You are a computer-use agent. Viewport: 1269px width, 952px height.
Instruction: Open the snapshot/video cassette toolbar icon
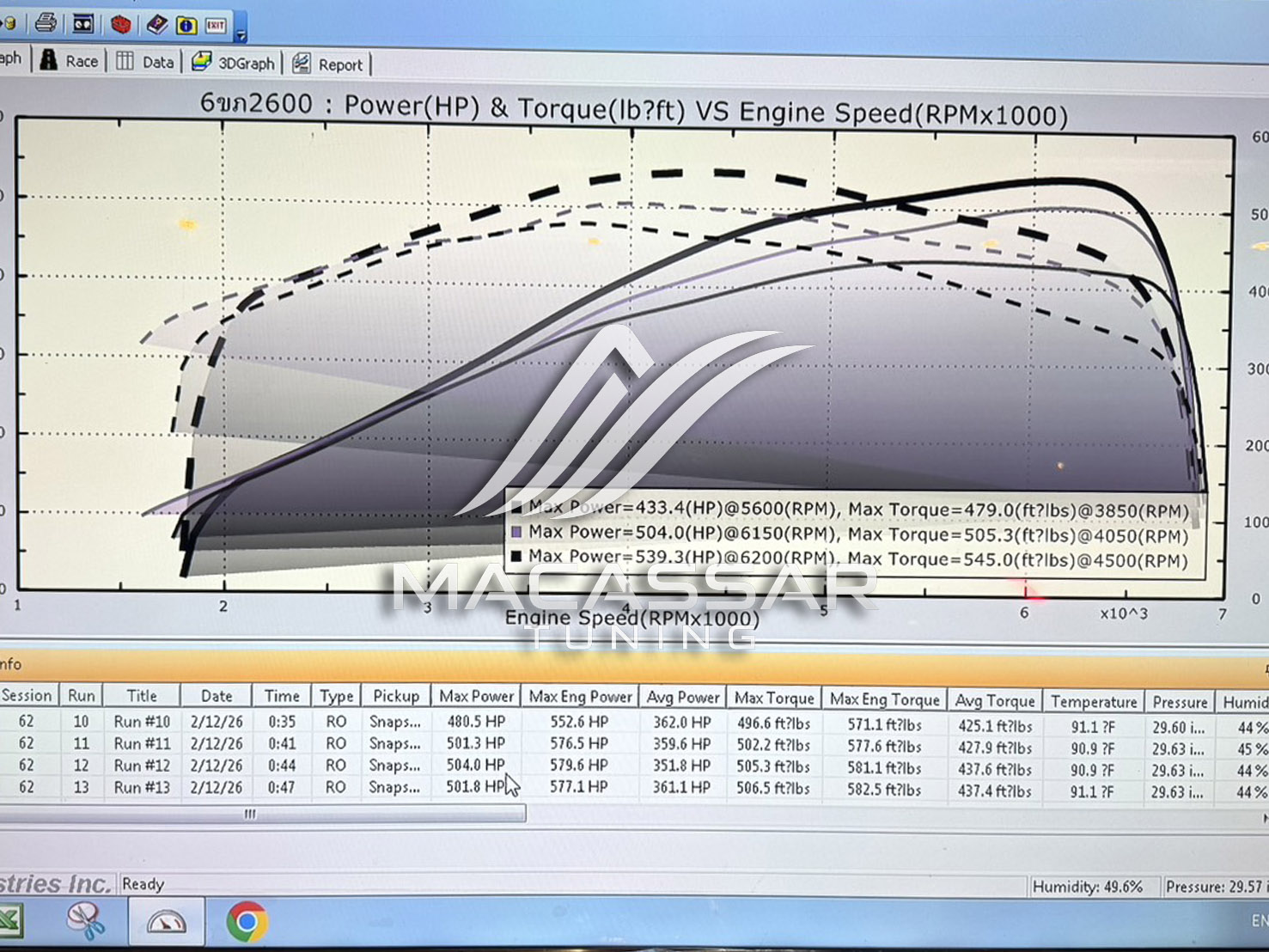pos(82,24)
